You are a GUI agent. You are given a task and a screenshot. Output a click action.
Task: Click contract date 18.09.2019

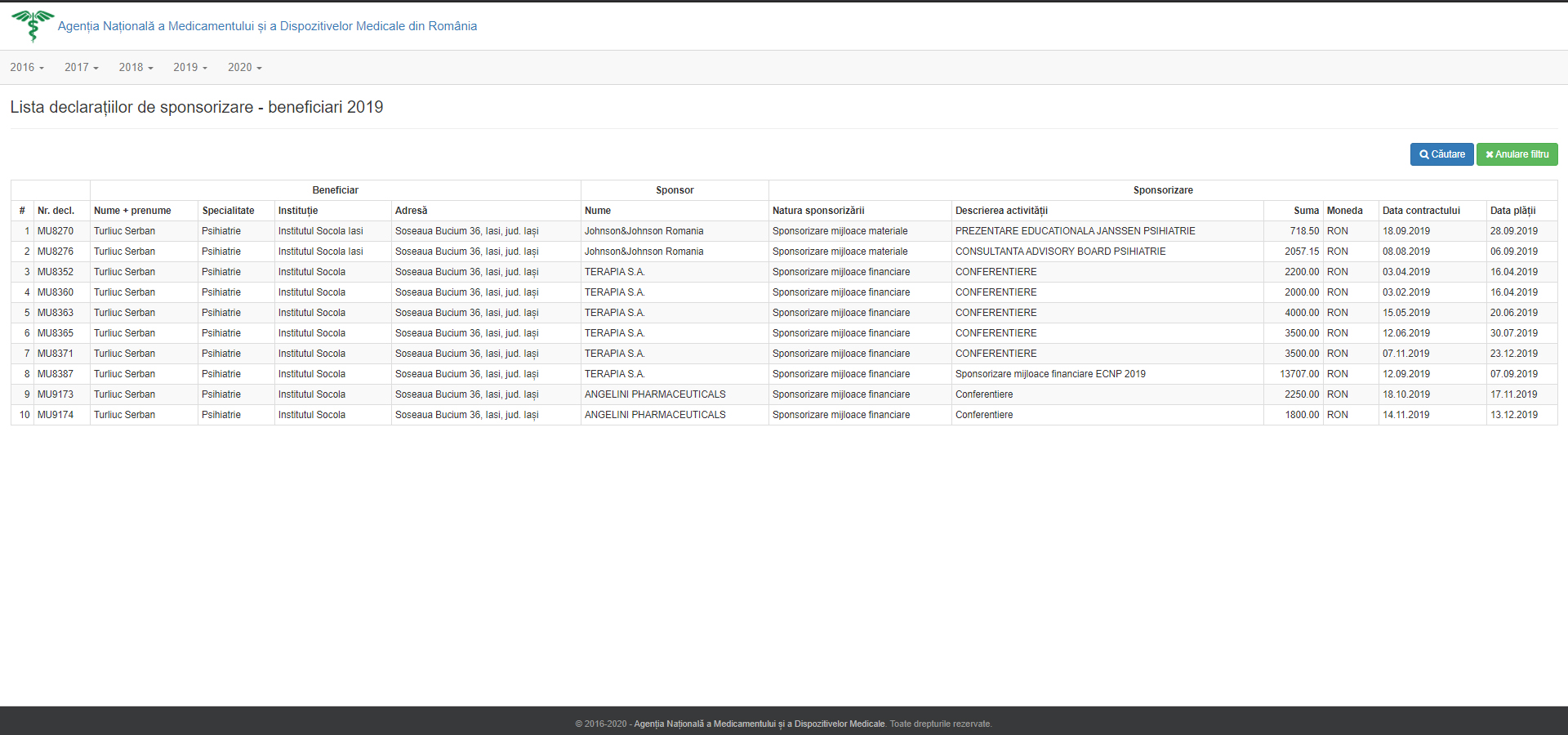click(x=1406, y=231)
